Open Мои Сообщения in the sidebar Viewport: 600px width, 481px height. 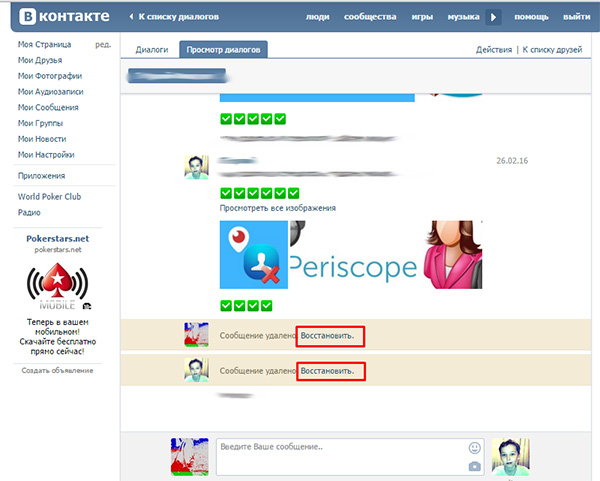(48, 107)
